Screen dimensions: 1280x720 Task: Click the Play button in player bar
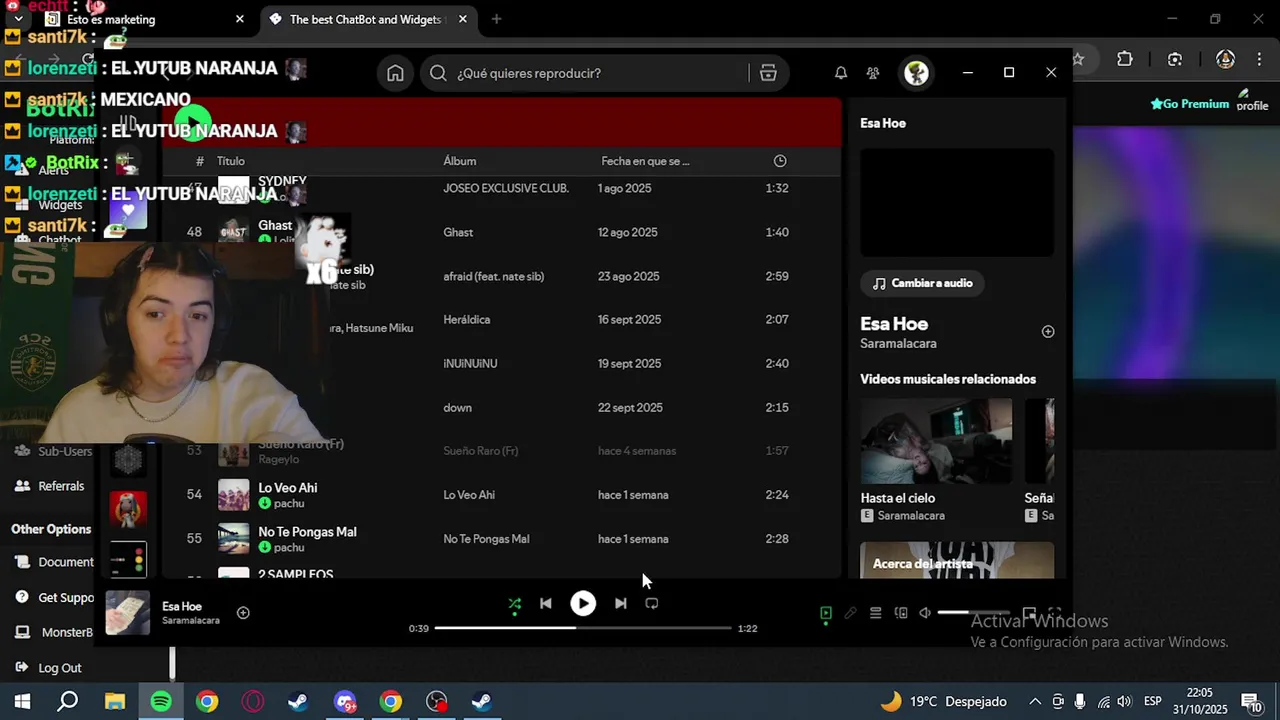pos(583,603)
